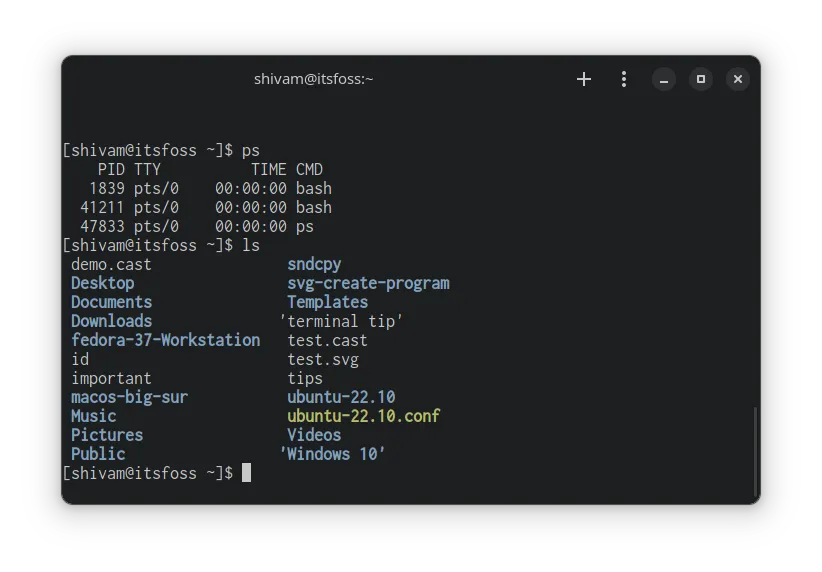Click the demo.cast file name

tap(111, 264)
